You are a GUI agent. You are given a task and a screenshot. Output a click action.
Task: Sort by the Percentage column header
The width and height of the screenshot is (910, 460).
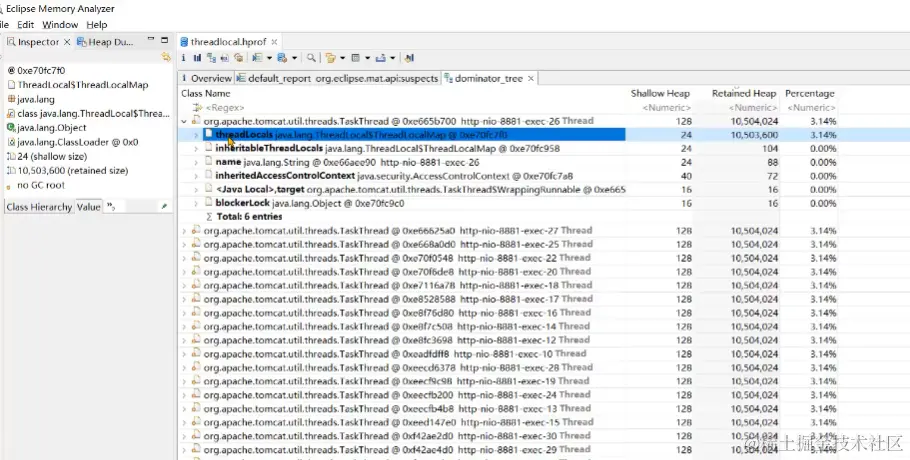point(810,93)
